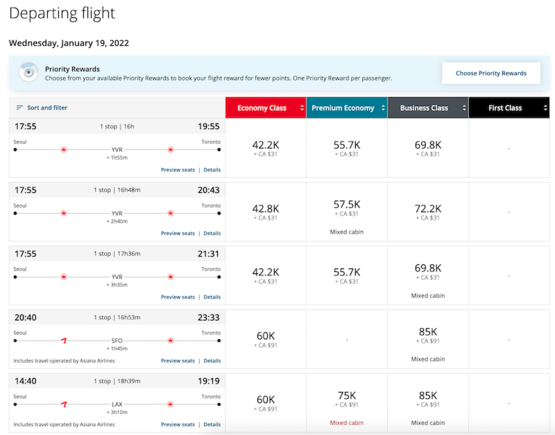The image size is (555, 435).
Task: Click YVR stopover with 3h35m layover
Action: tap(117, 277)
